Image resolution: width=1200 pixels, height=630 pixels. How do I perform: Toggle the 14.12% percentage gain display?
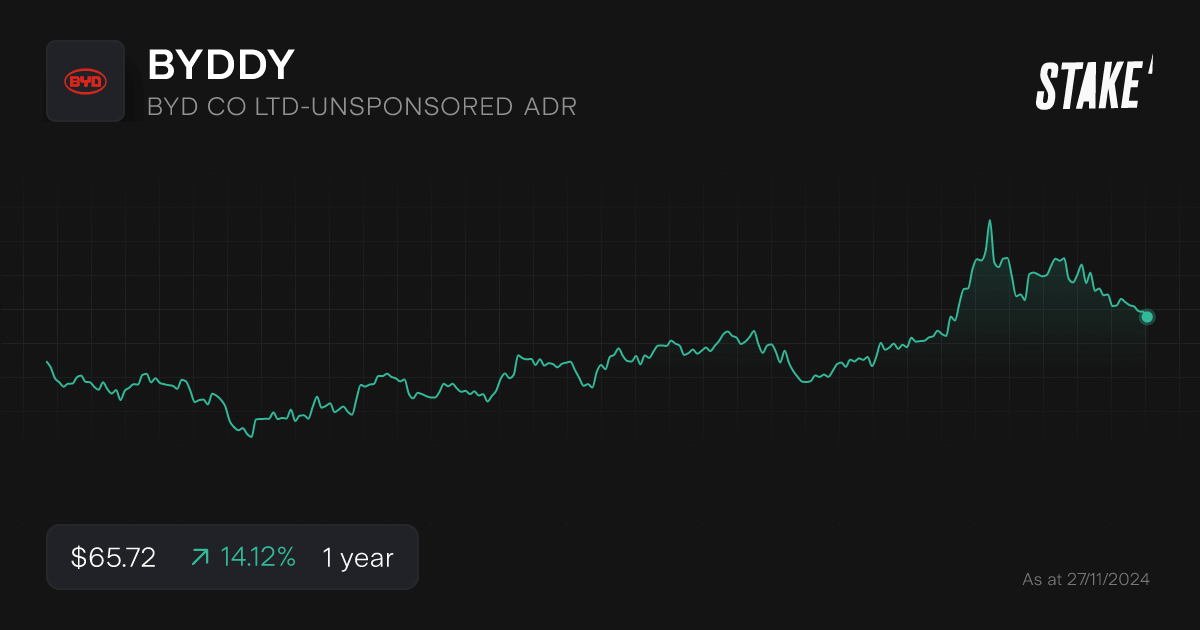click(x=257, y=557)
